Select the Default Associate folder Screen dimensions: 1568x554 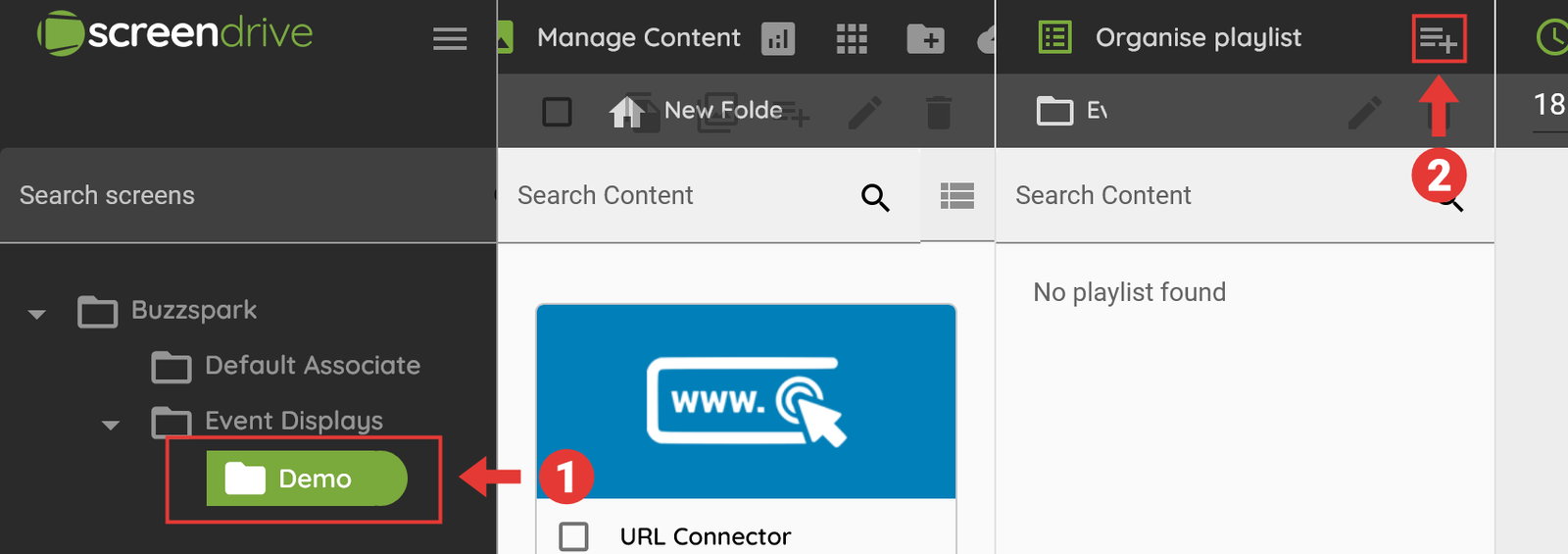pos(312,366)
